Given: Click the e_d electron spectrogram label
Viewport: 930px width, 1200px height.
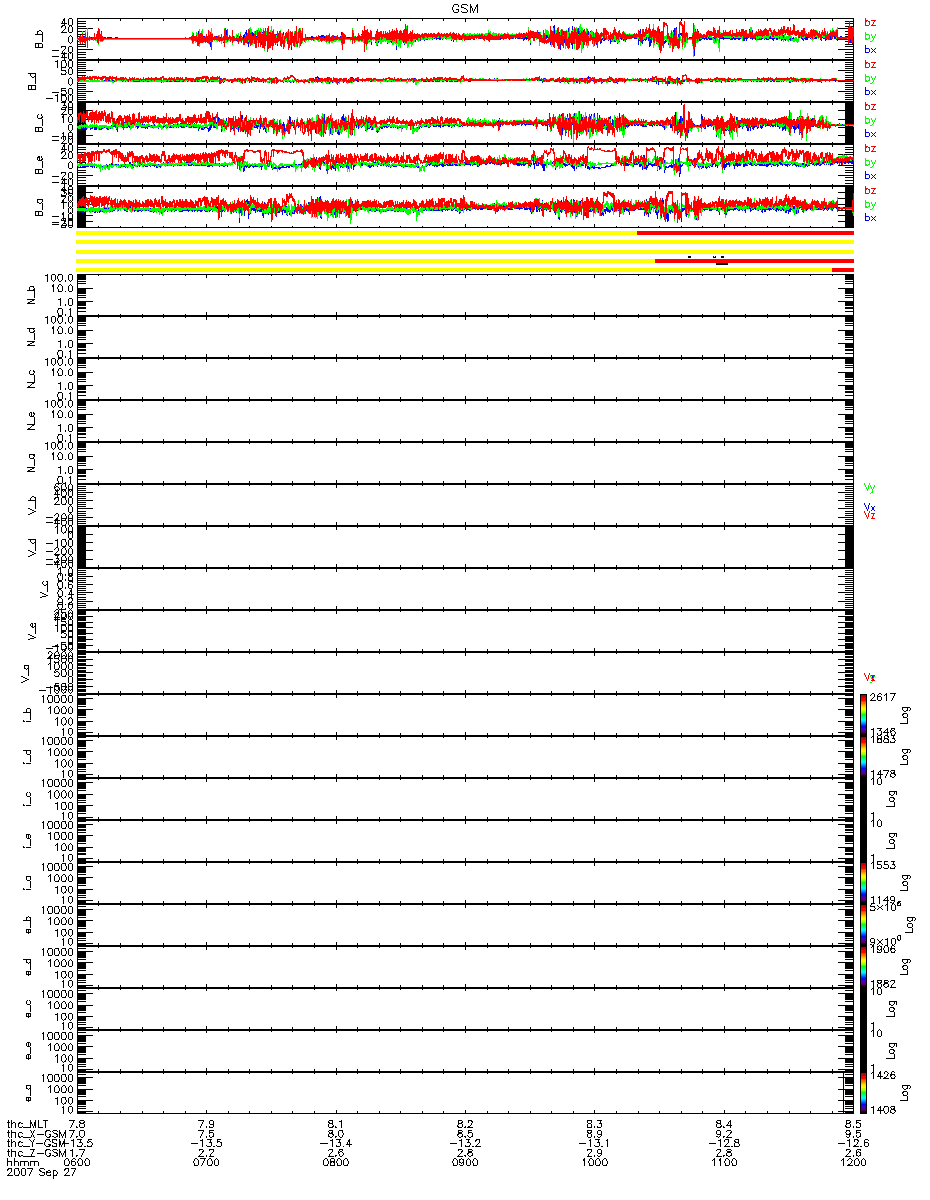Looking at the screenshot, I should pyautogui.click(x=26, y=967).
